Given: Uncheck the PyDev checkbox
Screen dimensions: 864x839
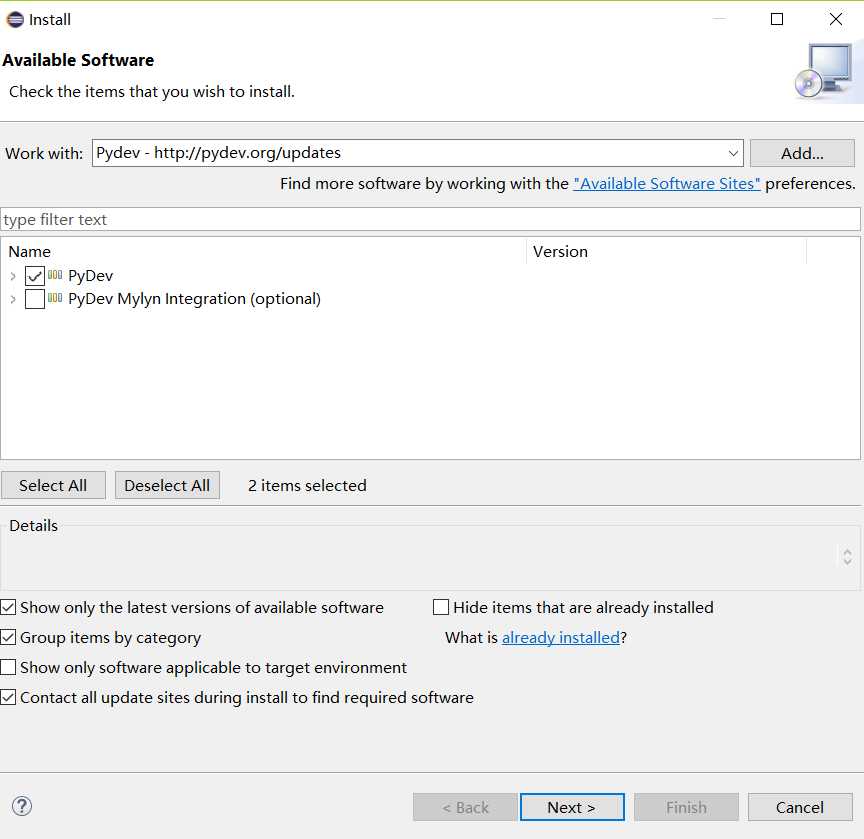Looking at the screenshot, I should click(35, 276).
